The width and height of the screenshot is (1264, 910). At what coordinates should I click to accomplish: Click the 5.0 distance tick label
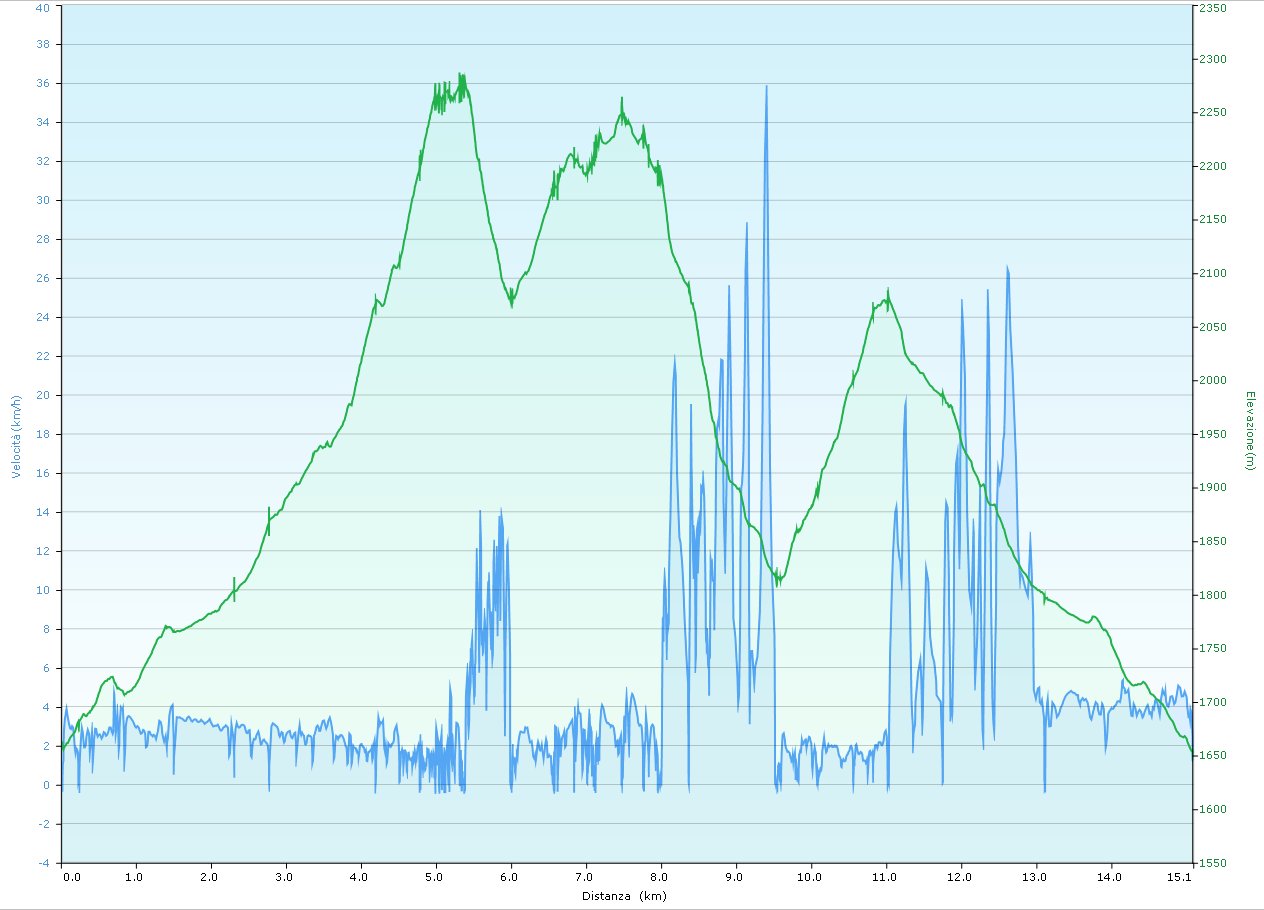[x=436, y=877]
